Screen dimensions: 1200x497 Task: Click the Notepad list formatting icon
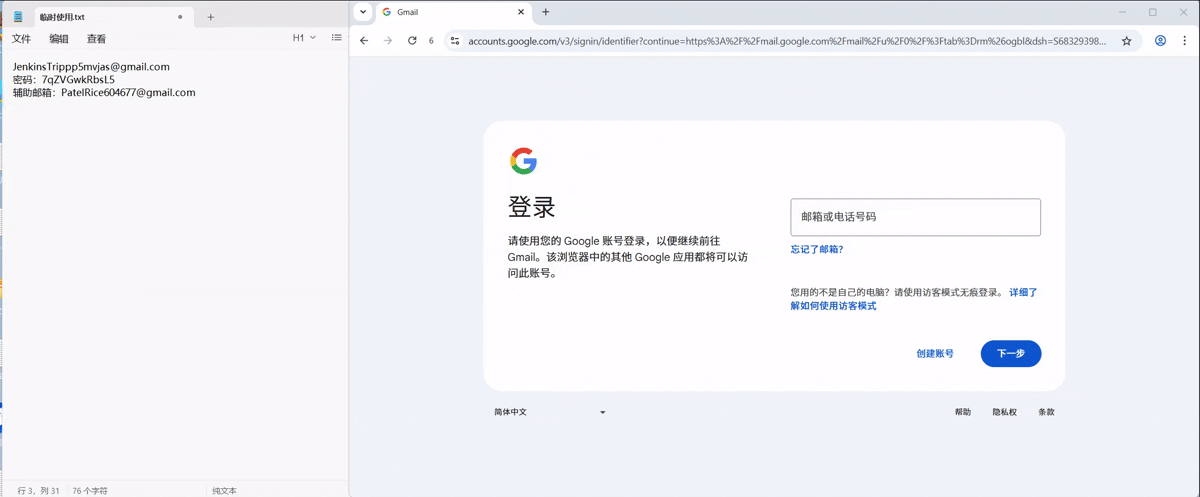[336, 38]
